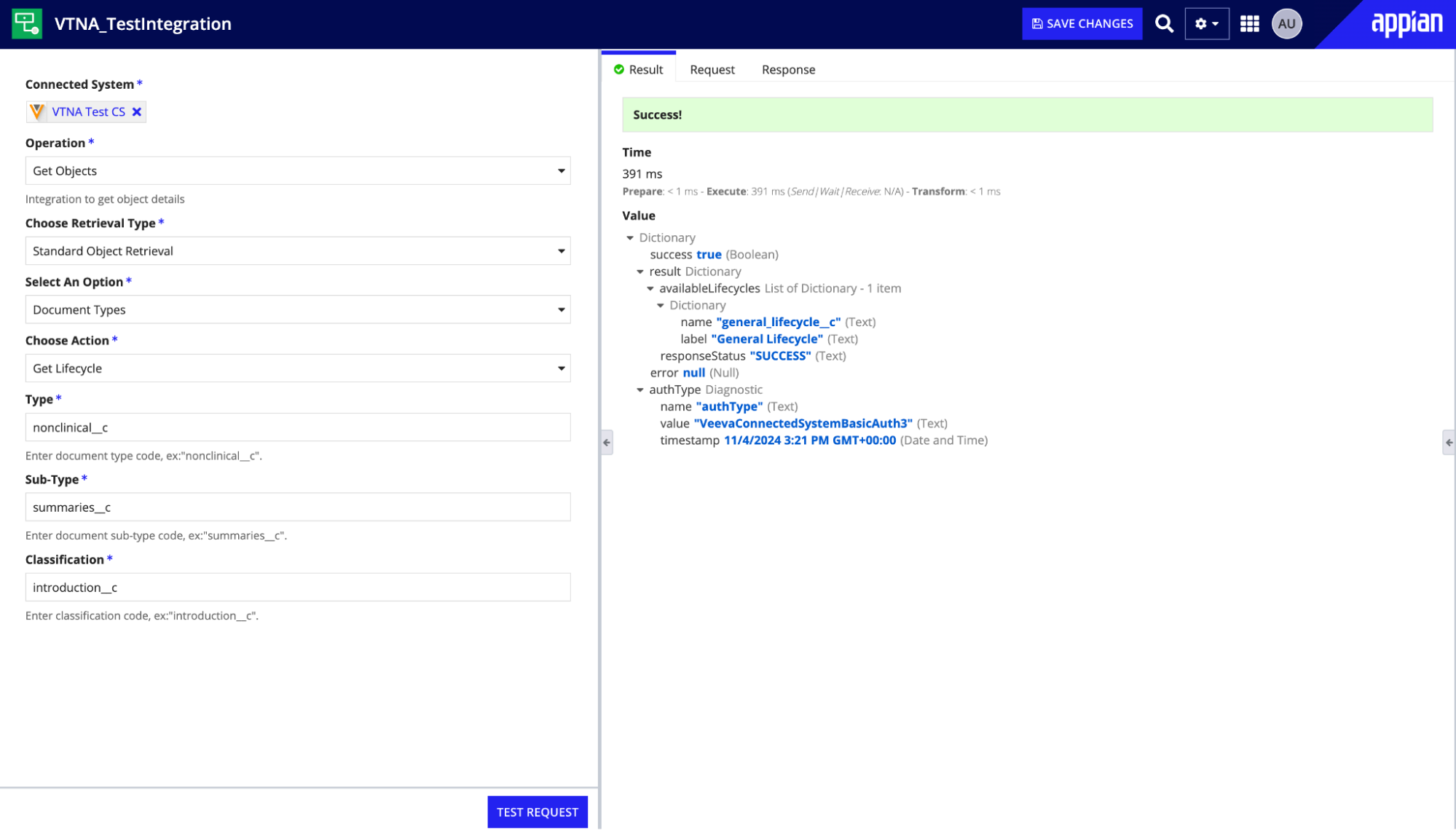Click the Success! banner
This screenshot has height=830, width=1456.
(1027, 114)
